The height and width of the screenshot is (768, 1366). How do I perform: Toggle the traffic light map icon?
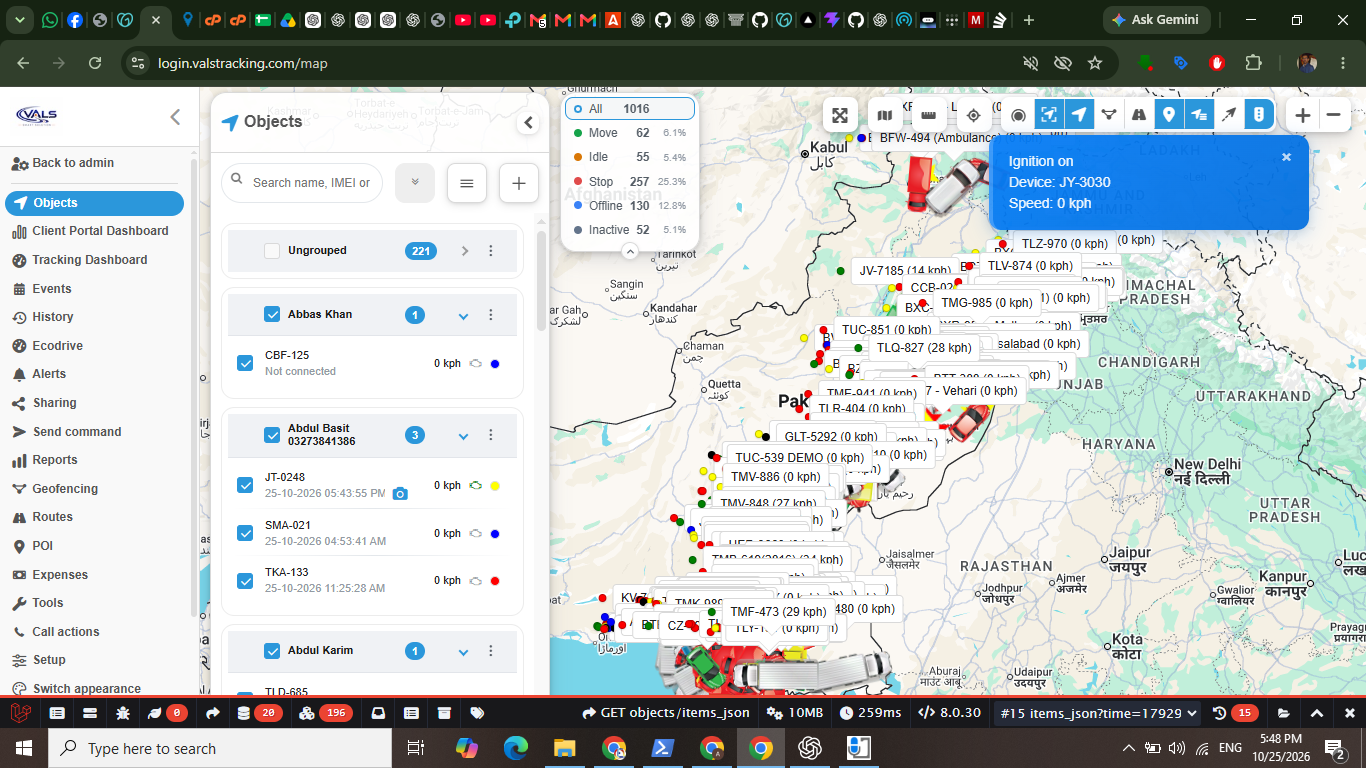1258,115
